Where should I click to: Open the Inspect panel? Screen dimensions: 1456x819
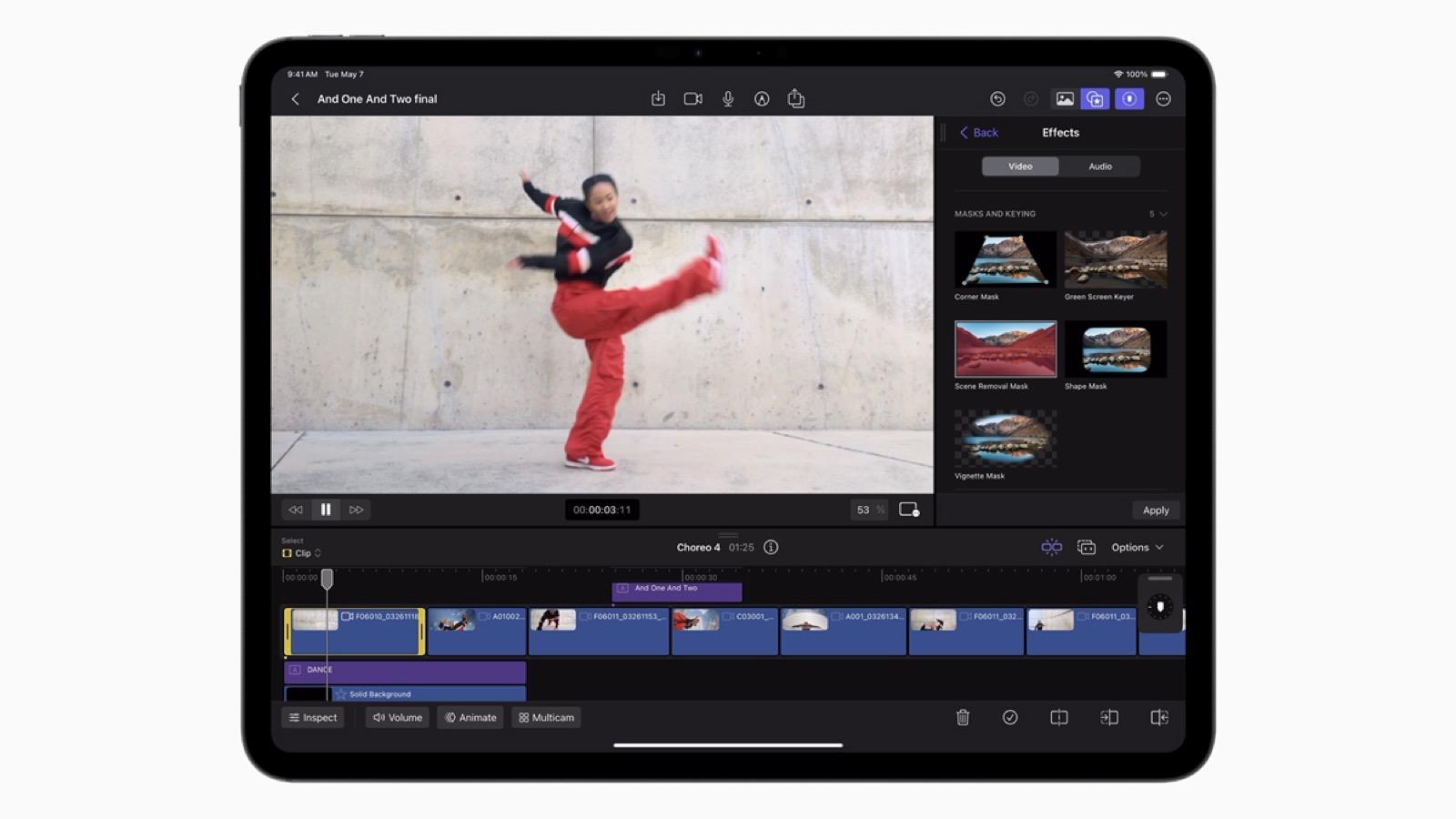click(313, 718)
